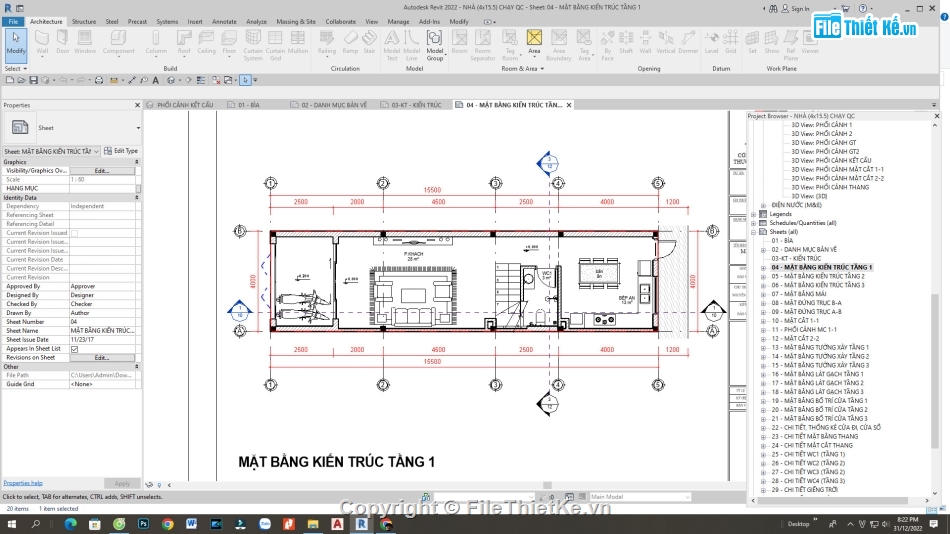The height and width of the screenshot is (534, 950).
Task: Click the Model Text tool
Action: pos(392,45)
